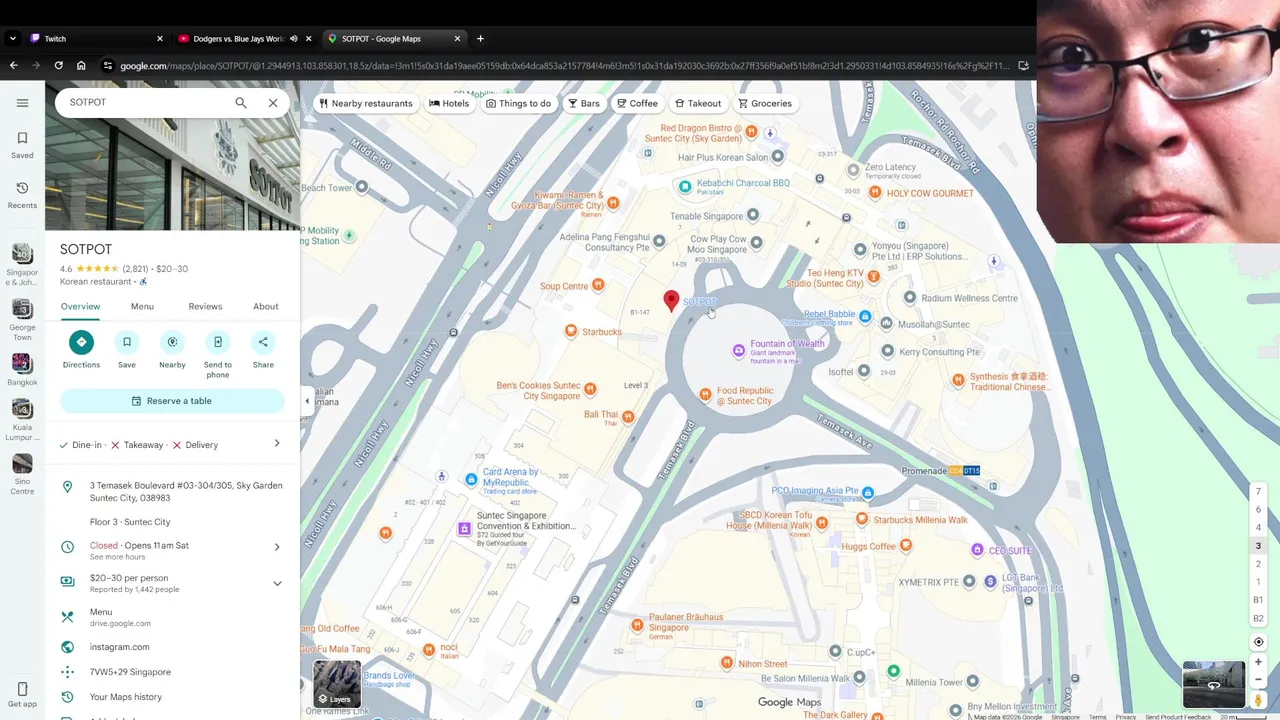Open Recents in the sidebar
1280x720 pixels.
(x=22, y=195)
